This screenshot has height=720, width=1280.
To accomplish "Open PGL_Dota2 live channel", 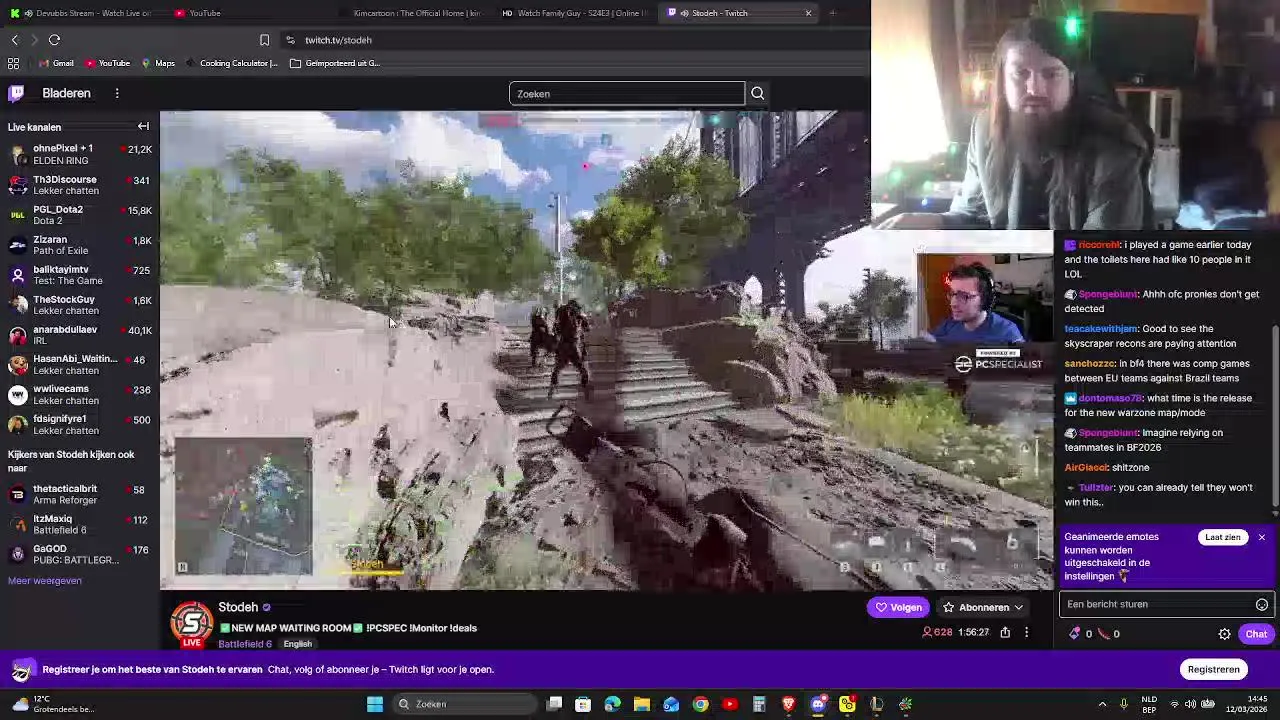I will tap(80, 215).
